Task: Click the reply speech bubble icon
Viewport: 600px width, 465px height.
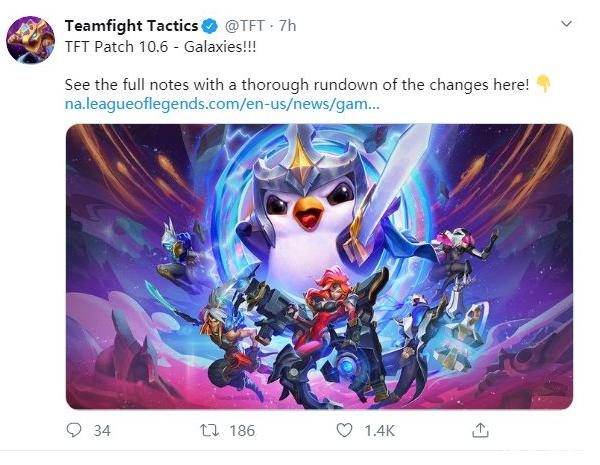Action: coord(74,430)
